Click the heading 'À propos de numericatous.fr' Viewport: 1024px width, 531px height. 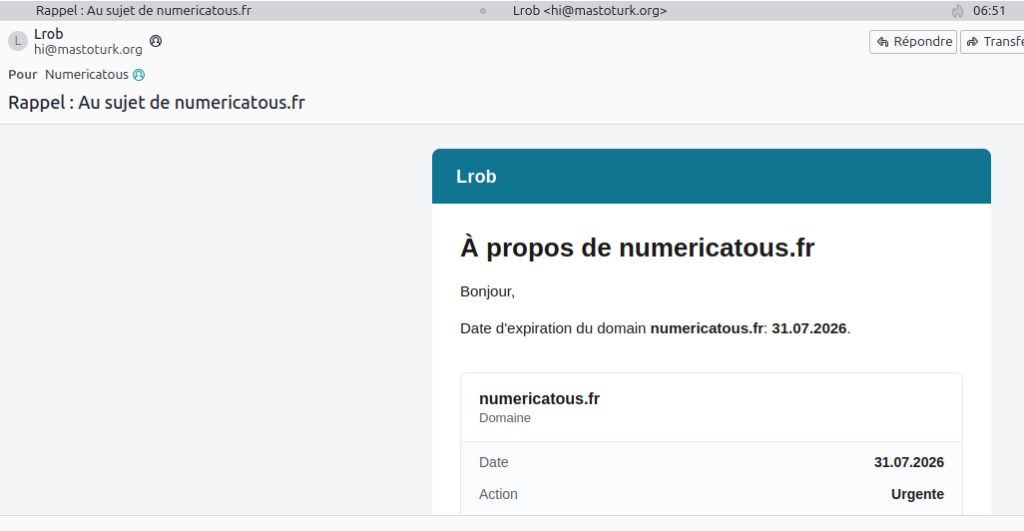click(637, 248)
